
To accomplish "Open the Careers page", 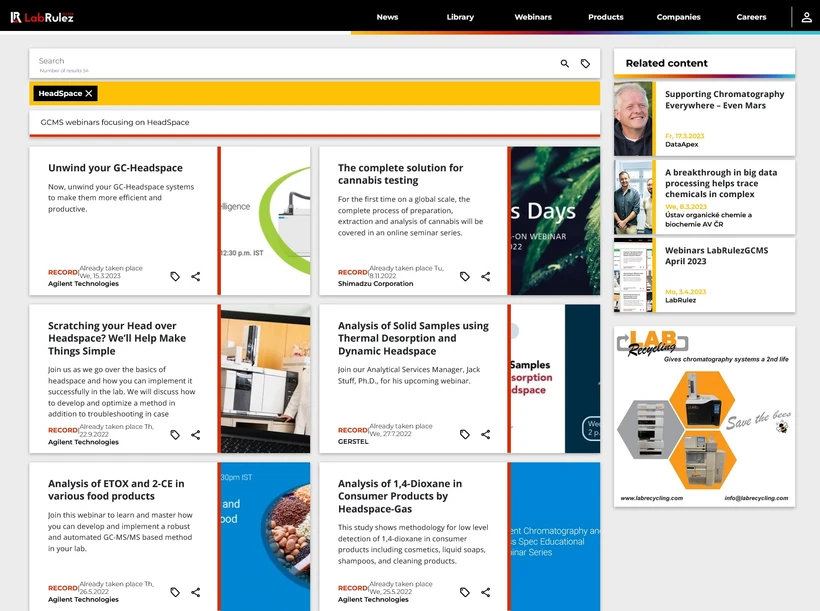I will pyautogui.click(x=751, y=17).
